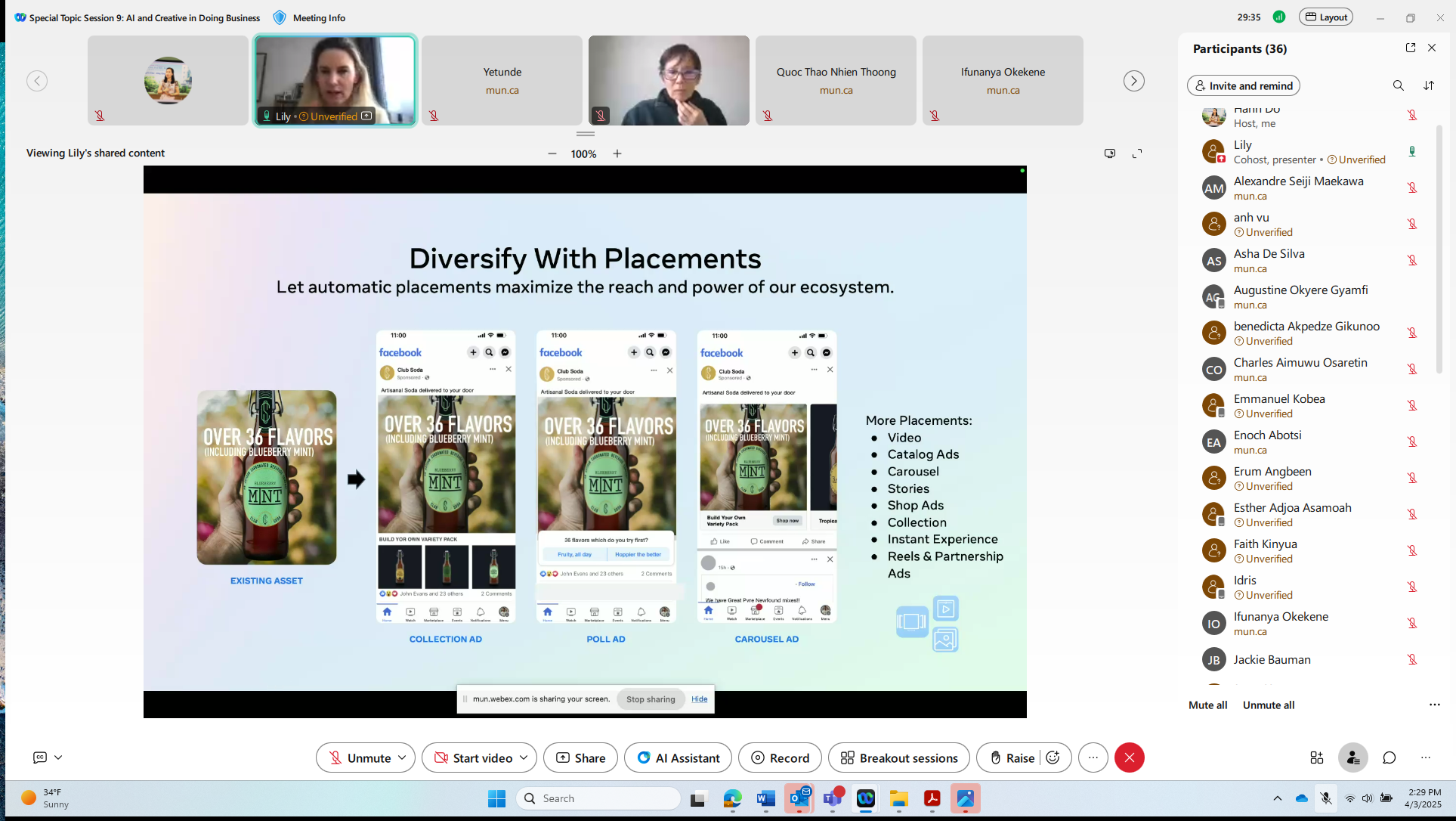Expand the audio options dropdown arrow
1456x821 pixels.
point(402,757)
